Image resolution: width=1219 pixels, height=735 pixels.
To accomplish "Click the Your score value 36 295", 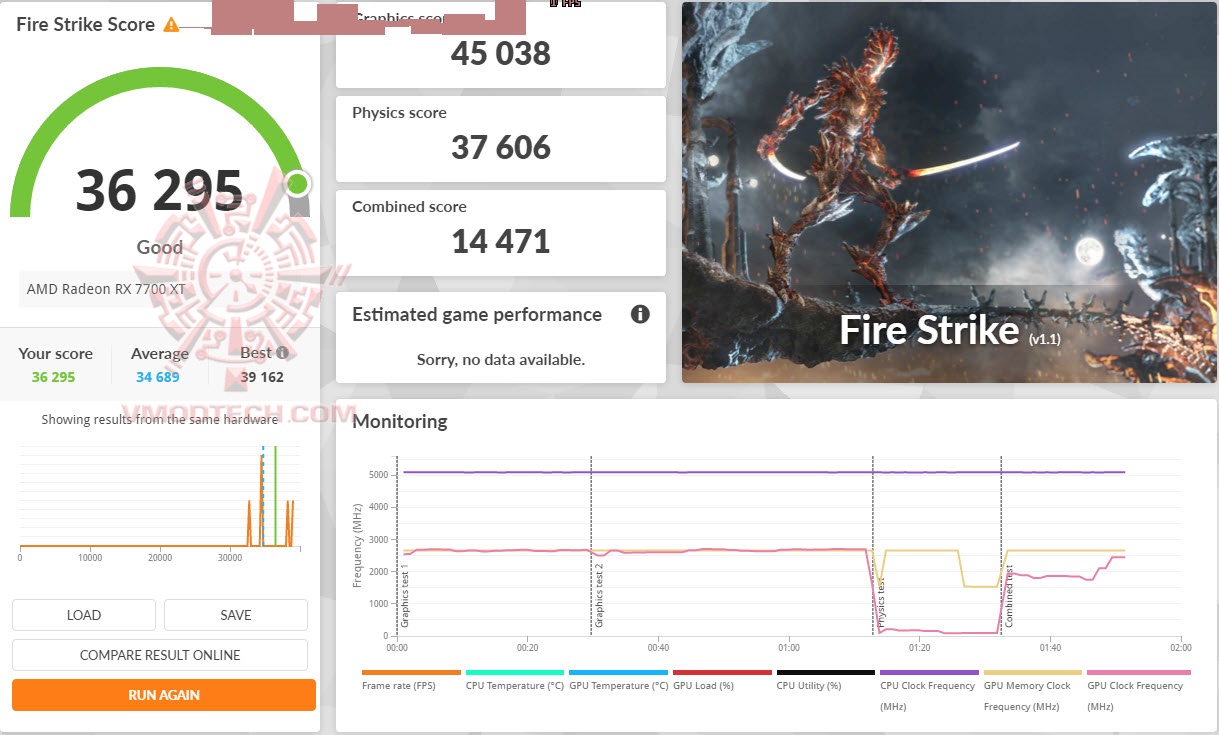I will pos(53,377).
